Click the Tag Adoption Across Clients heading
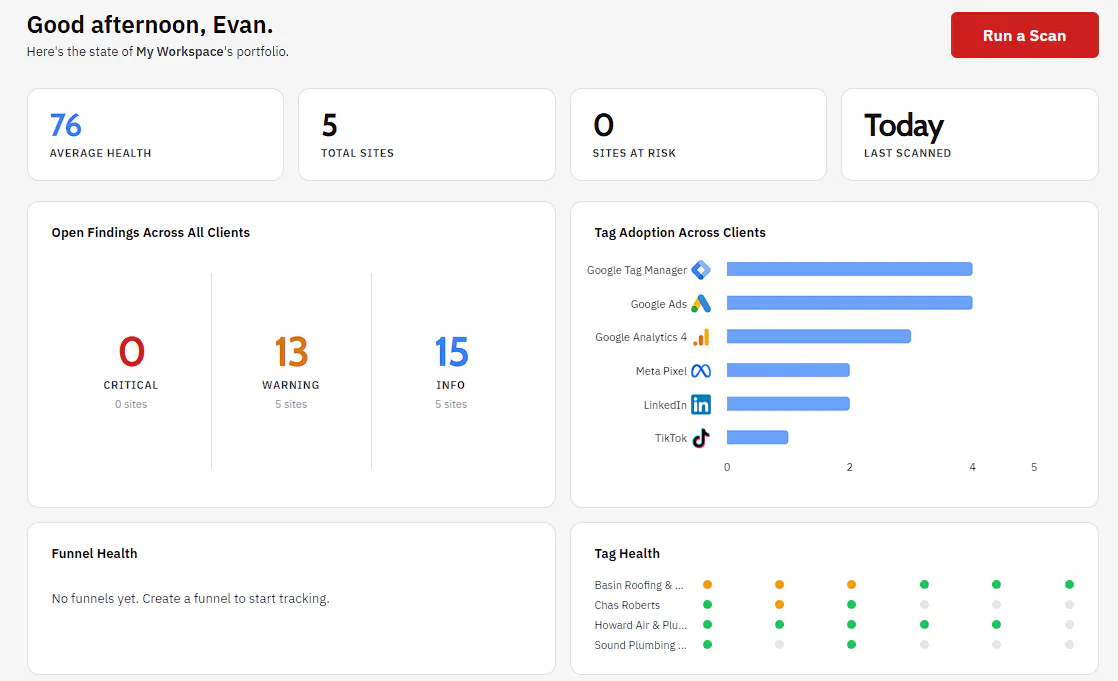This screenshot has height=681, width=1118. [x=679, y=232]
